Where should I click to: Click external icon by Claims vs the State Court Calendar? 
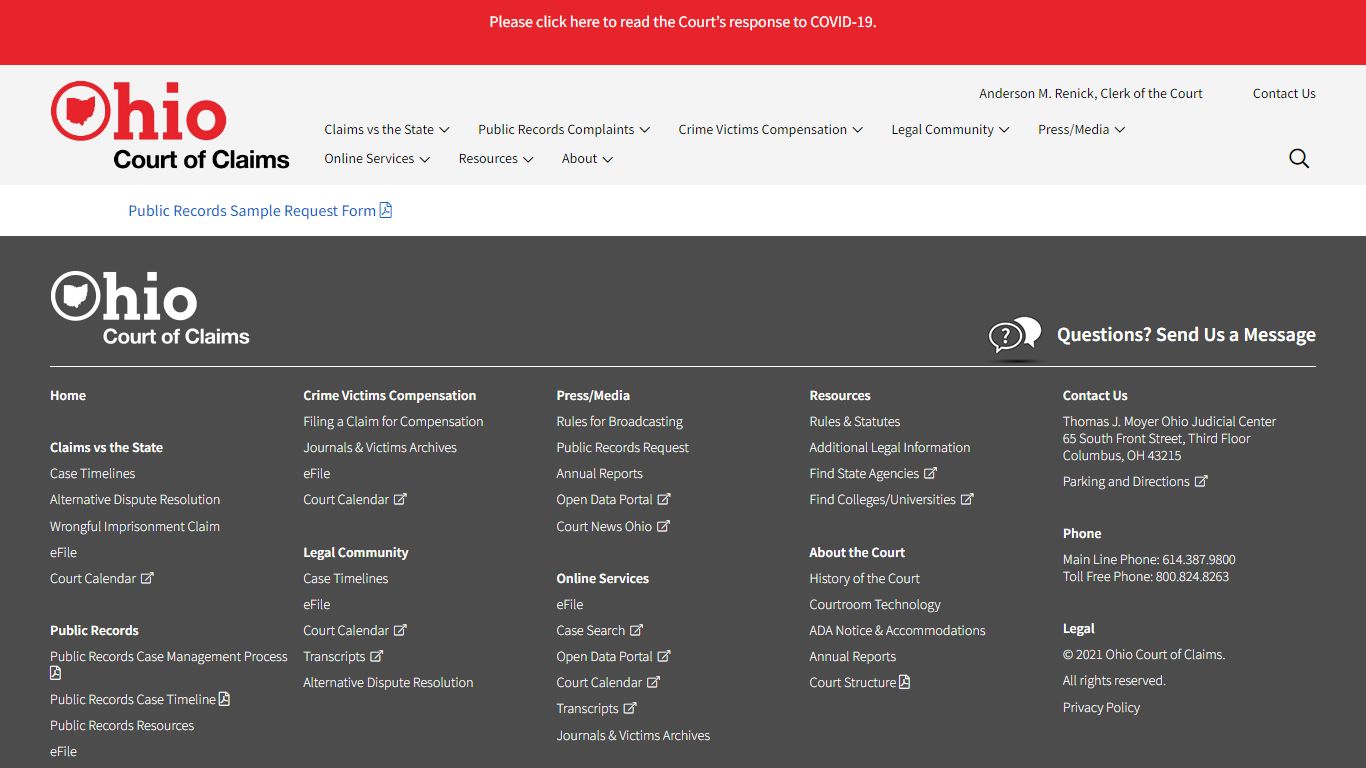pyautogui.click(x=147, y=578)
